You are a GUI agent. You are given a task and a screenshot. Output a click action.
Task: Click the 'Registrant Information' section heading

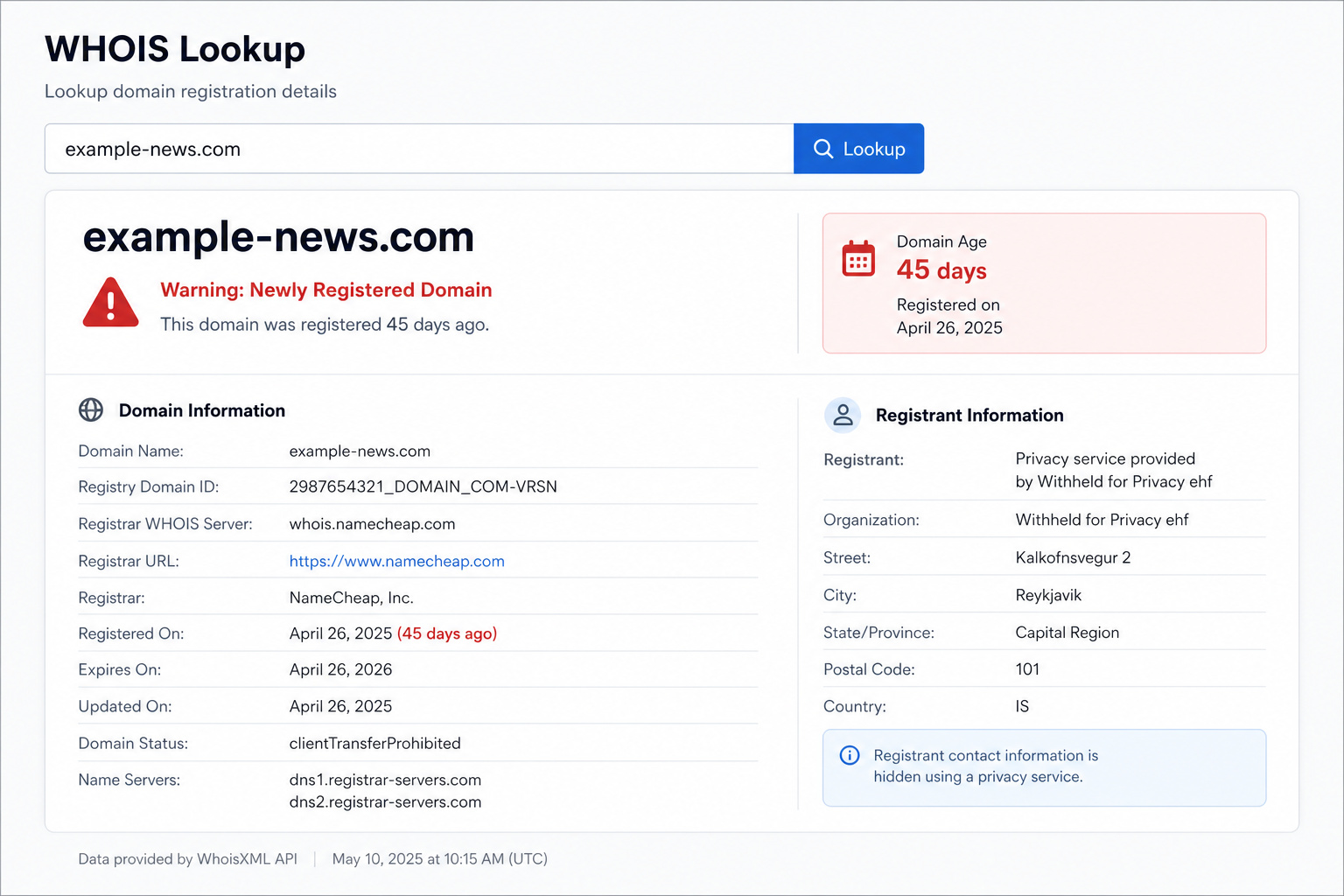tap(969, 416)
